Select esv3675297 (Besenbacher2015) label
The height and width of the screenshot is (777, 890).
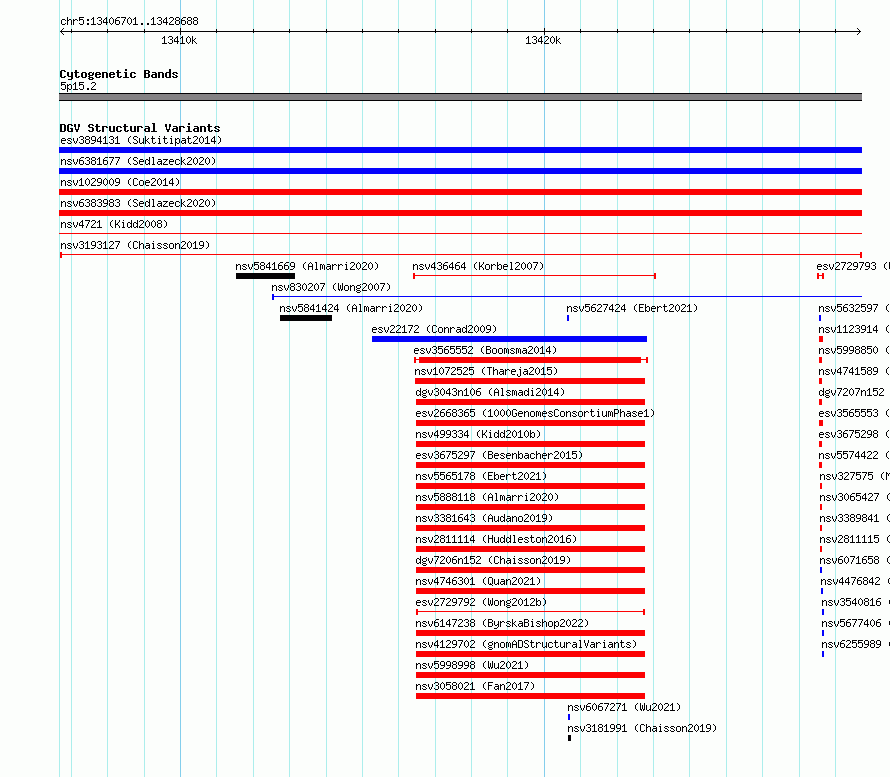[x=499, y=455]
